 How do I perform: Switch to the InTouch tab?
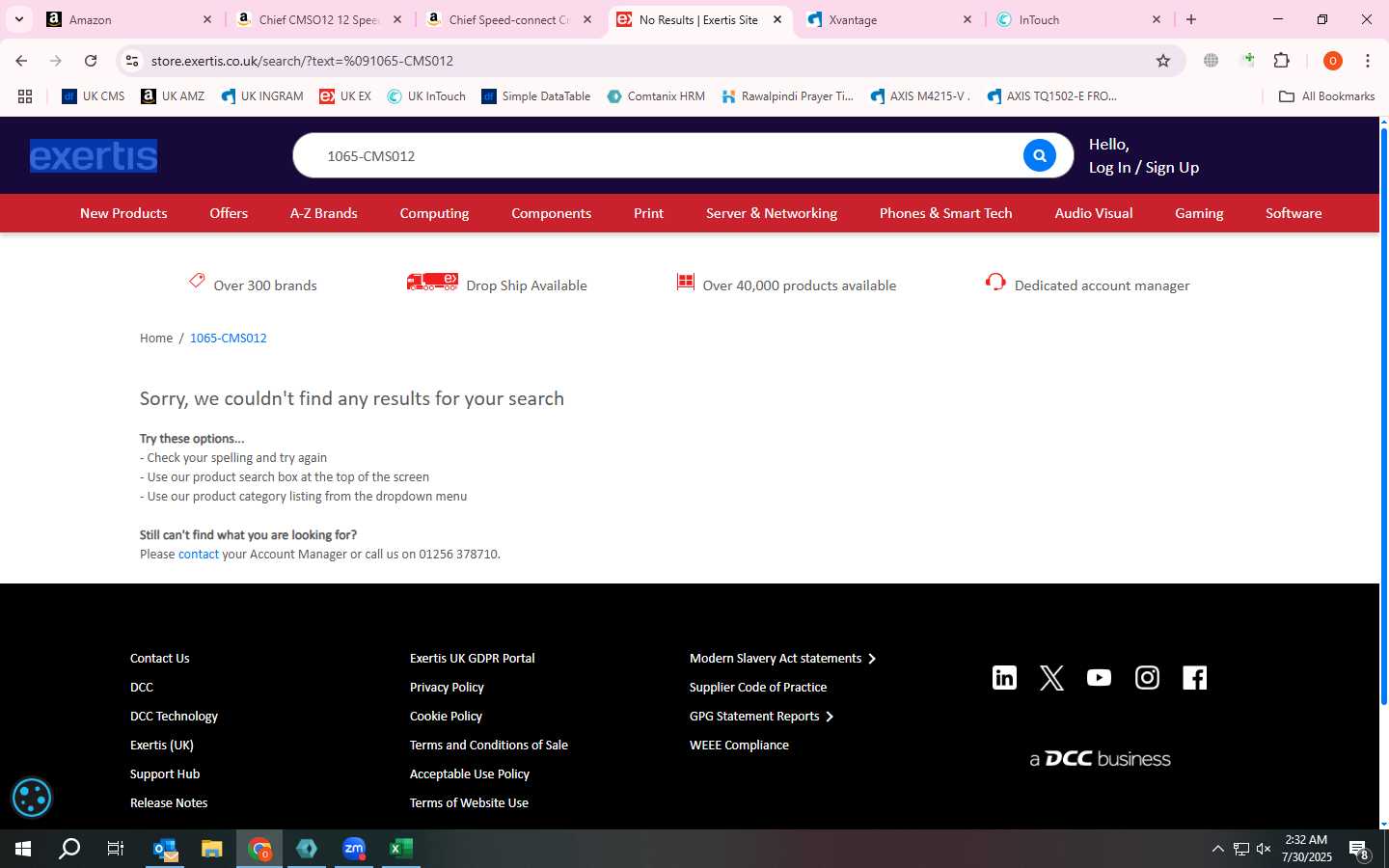pos(1080,19)
